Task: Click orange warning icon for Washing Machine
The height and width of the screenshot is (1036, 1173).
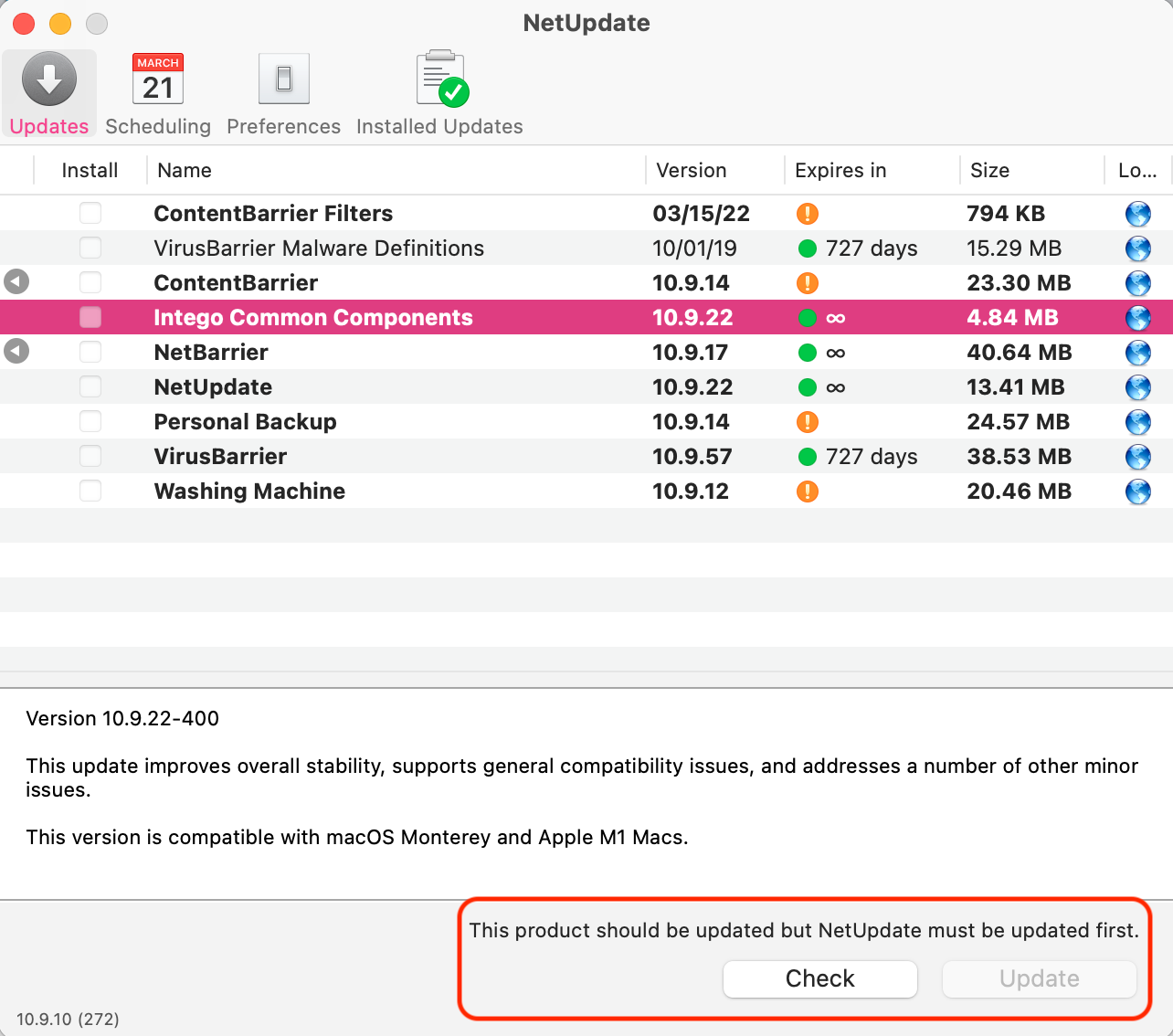Action: click(x=808, y=492)
